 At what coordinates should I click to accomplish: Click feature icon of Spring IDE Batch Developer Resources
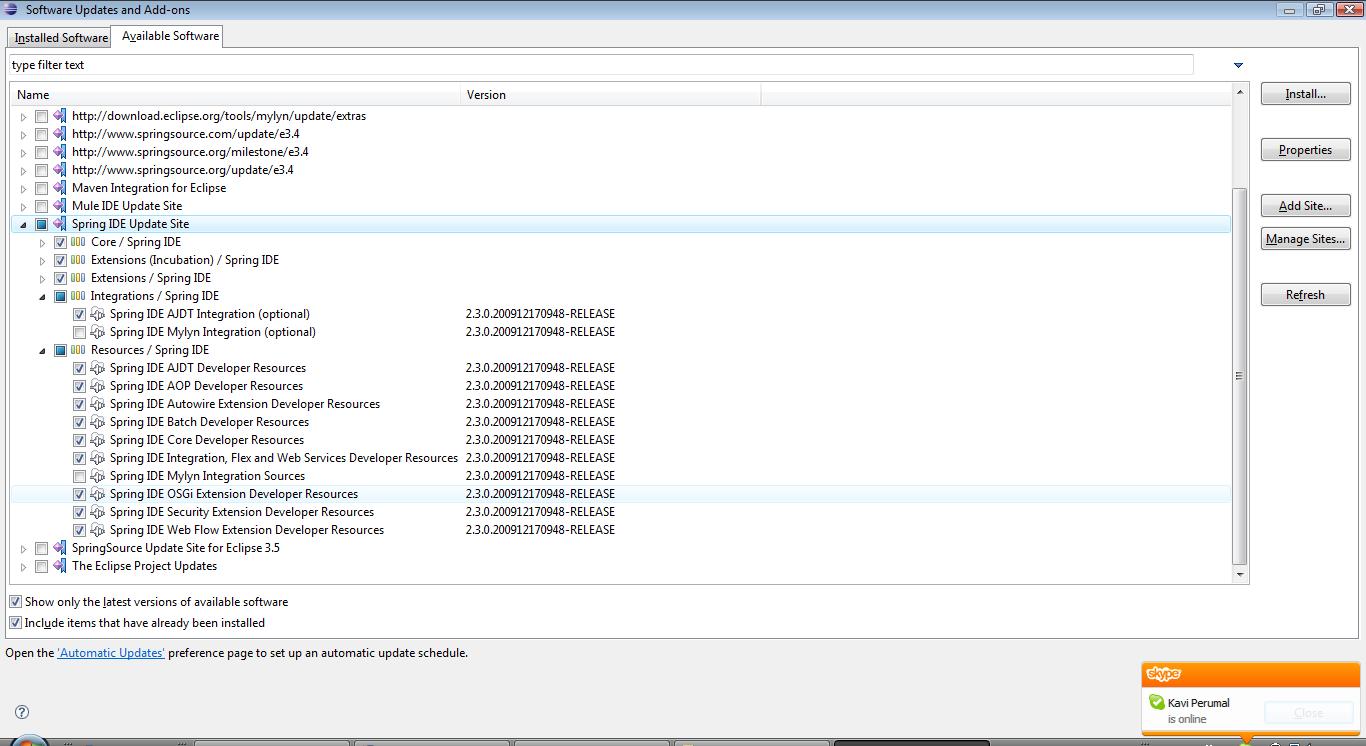(x=97, y=422)
